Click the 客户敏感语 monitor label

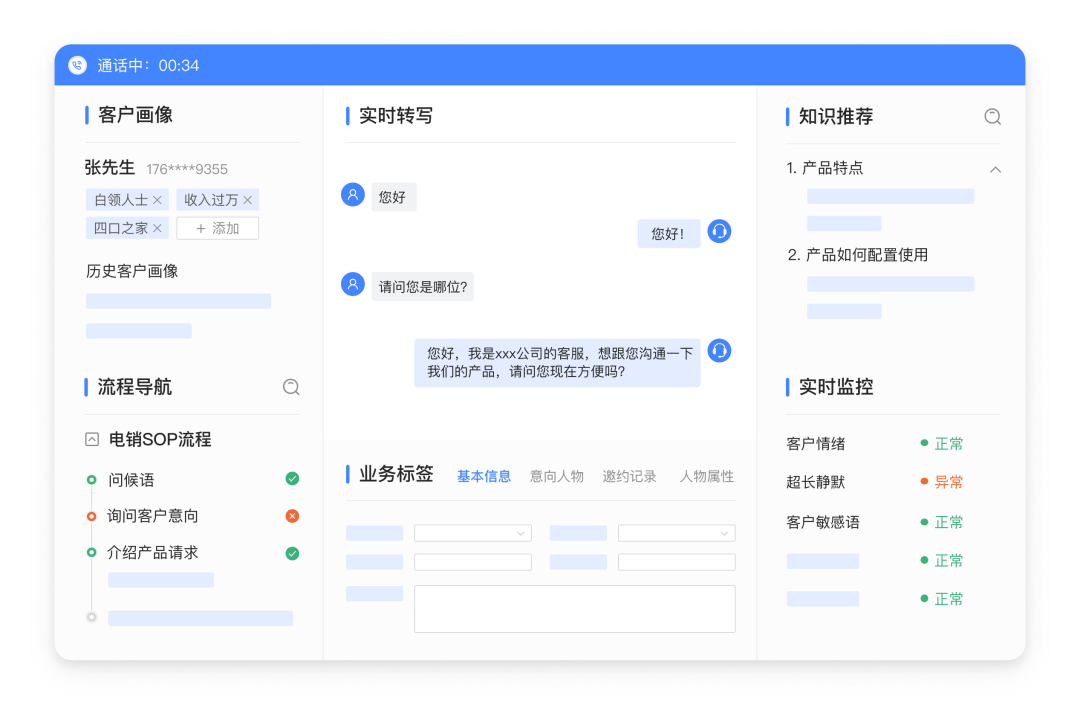pyautogui.click(x=823, y=523)
